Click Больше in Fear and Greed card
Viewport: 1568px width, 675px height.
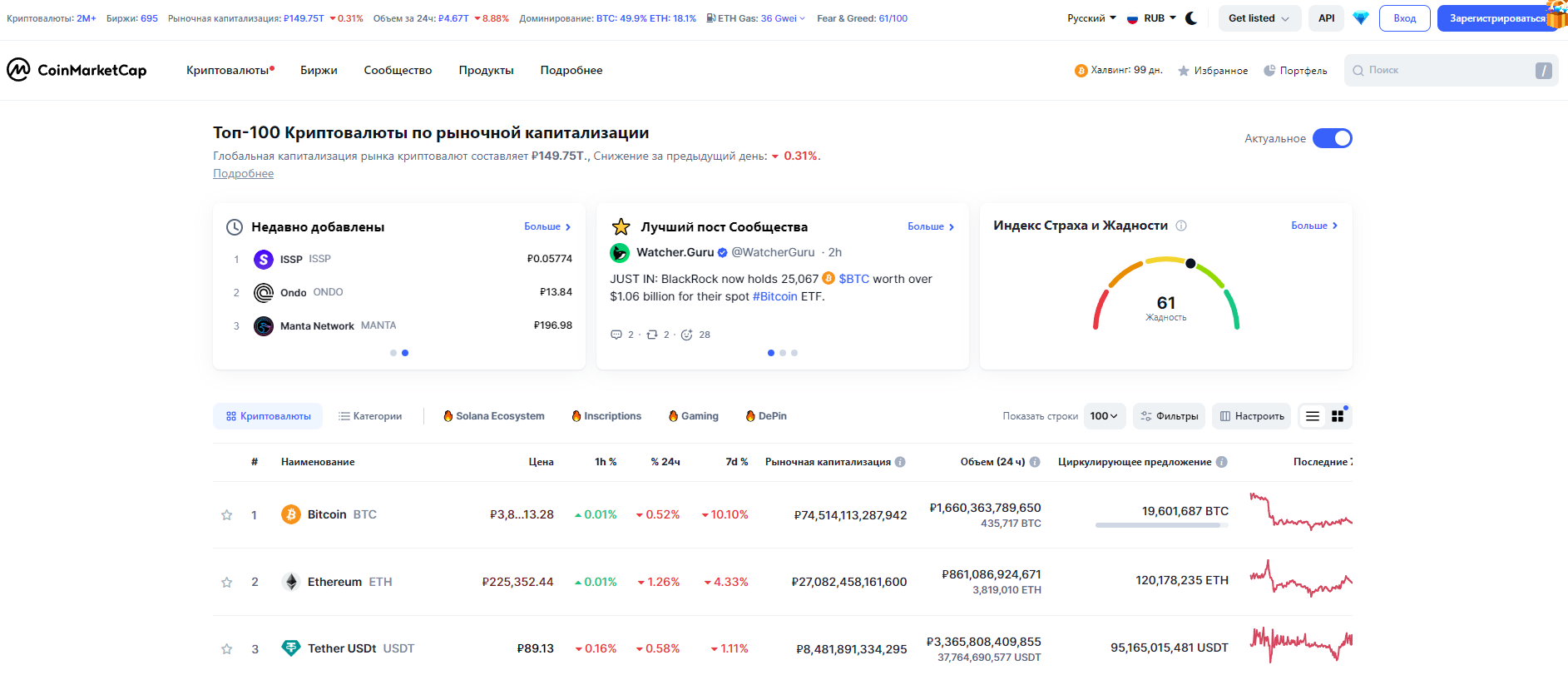click(x=1314, y=226)
